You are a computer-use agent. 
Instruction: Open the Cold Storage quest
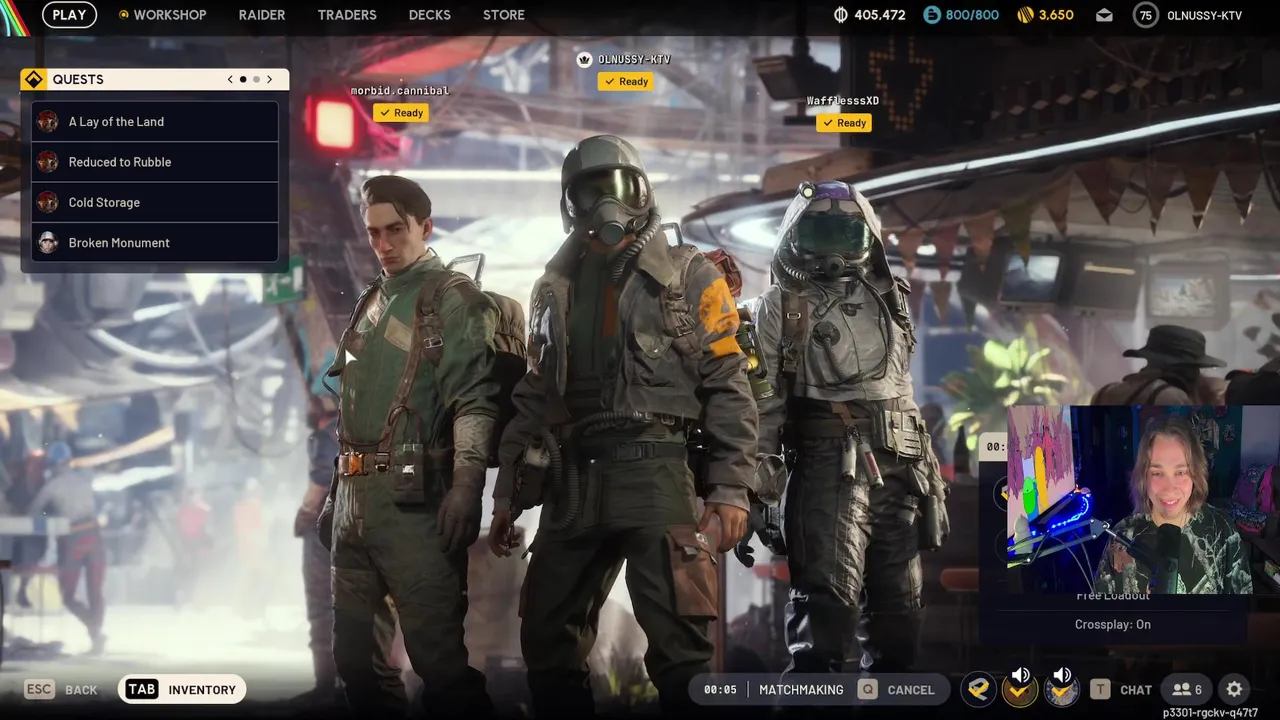pyautogui.click(x=155, y=202)
